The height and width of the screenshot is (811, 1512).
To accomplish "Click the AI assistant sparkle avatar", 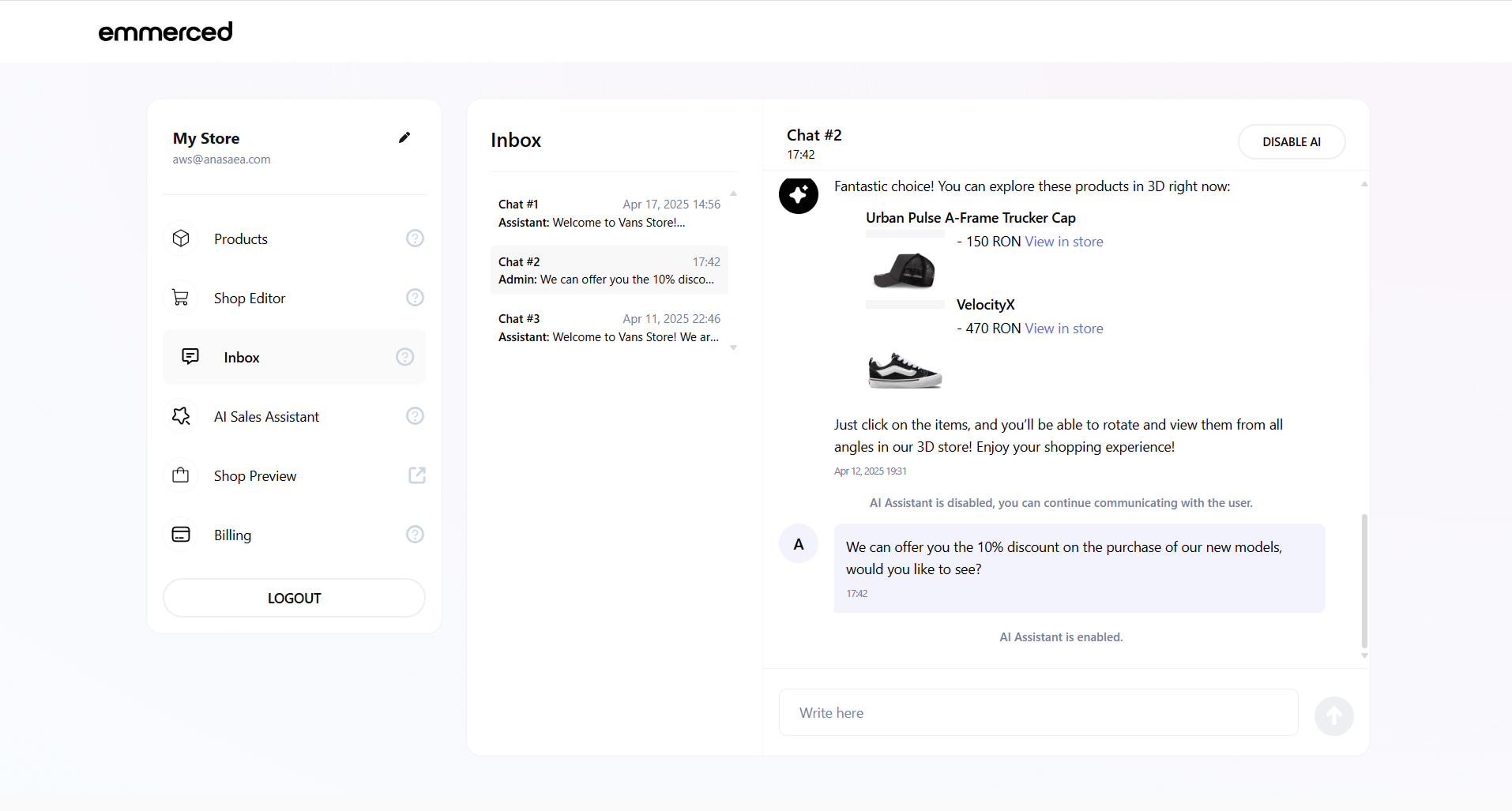I will [798, 195].
